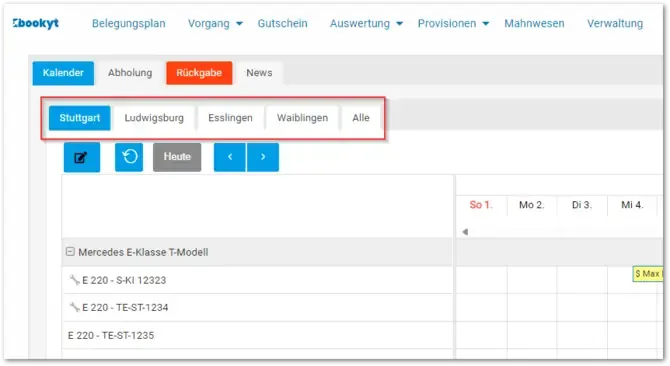Click the edit pencil icon button
Image resolution: width=670 pixels, height=366 pixels.
point(82,157)
